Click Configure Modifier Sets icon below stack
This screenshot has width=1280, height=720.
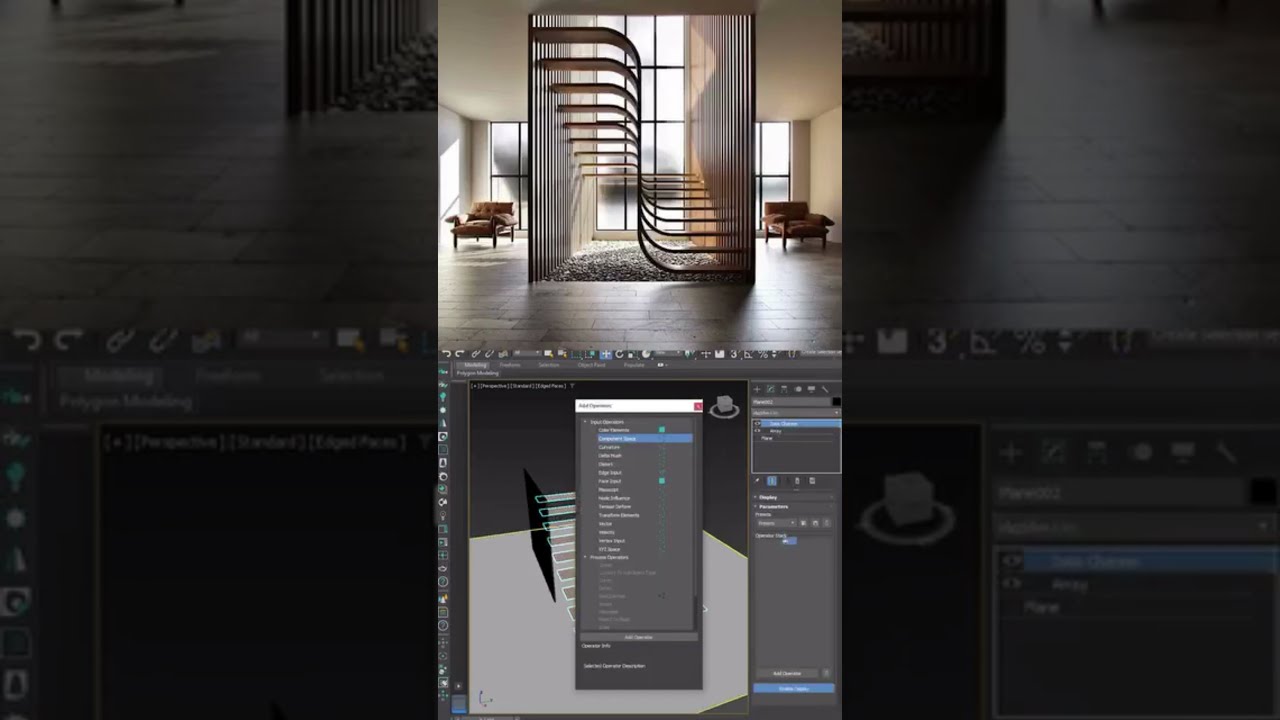click(x=812, y=481)
